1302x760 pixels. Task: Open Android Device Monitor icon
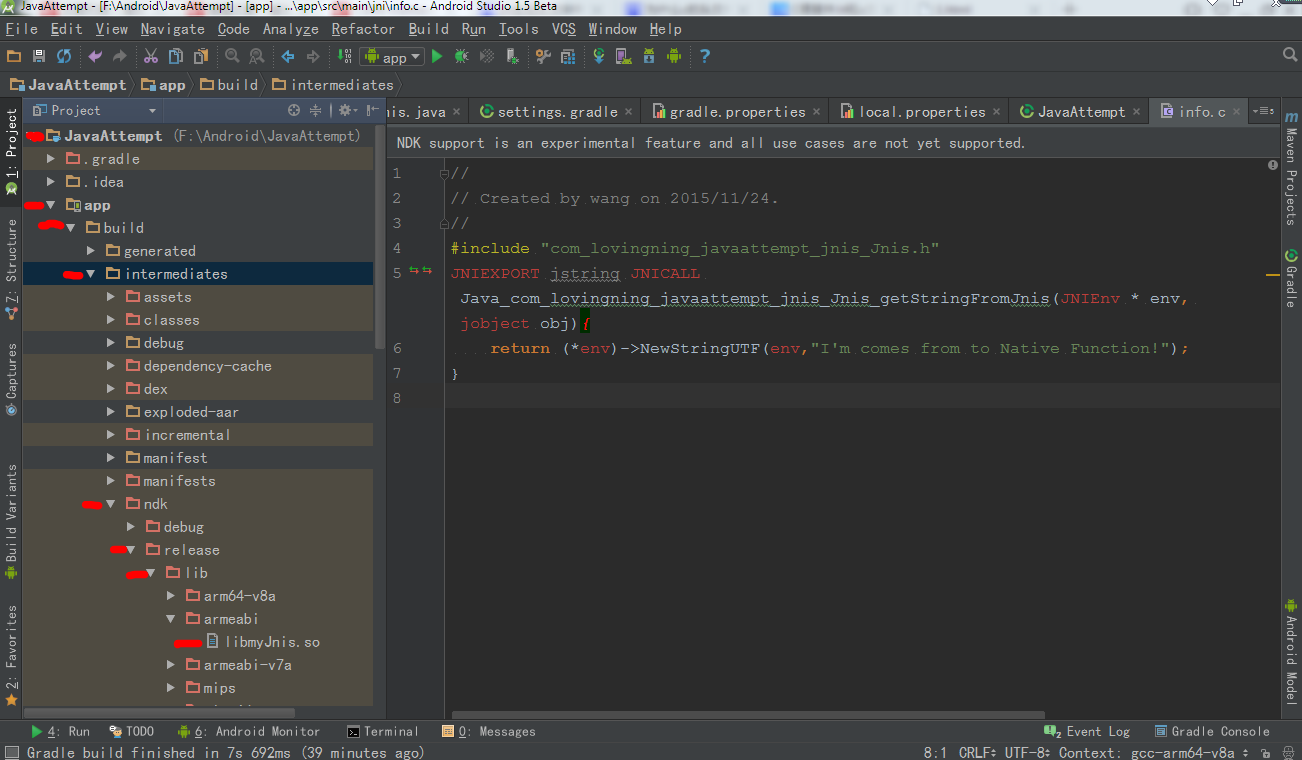pos(674,57)
